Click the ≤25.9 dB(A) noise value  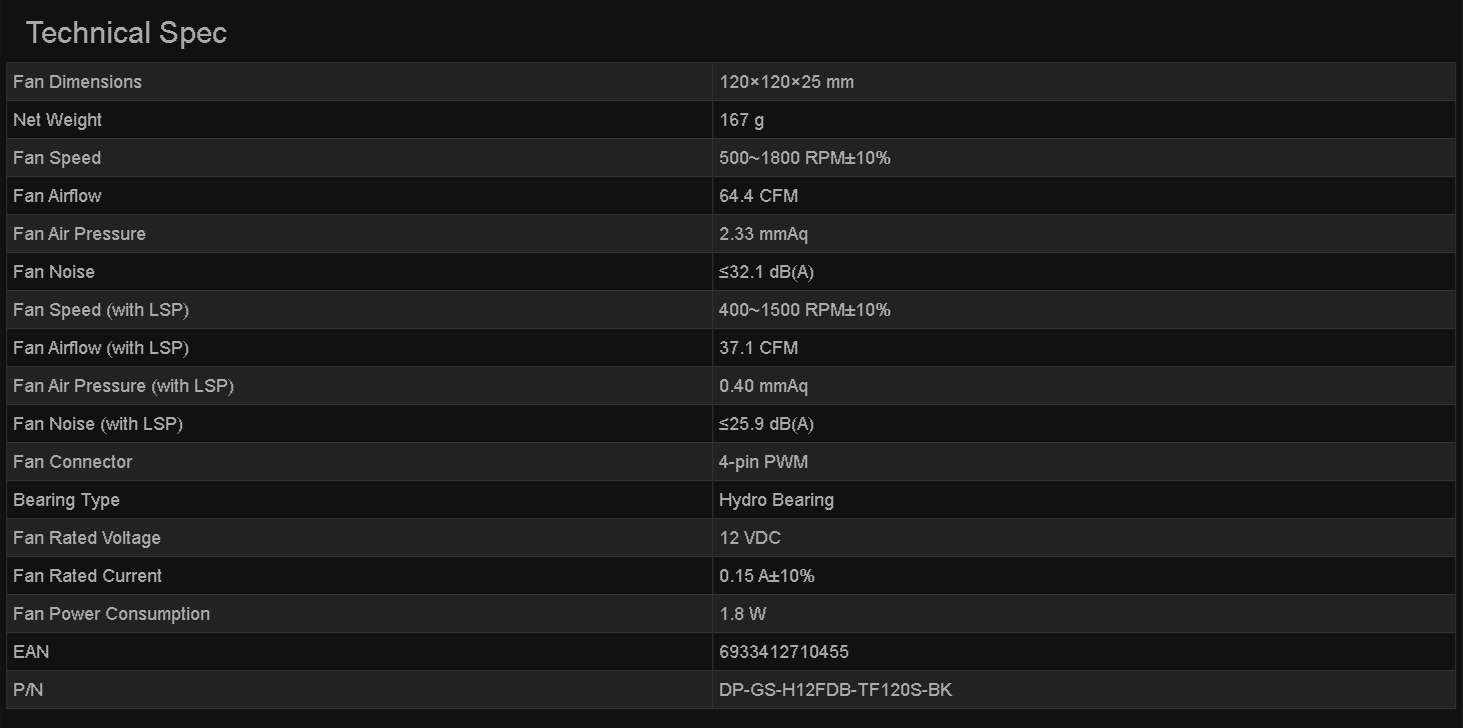(766, 424)
